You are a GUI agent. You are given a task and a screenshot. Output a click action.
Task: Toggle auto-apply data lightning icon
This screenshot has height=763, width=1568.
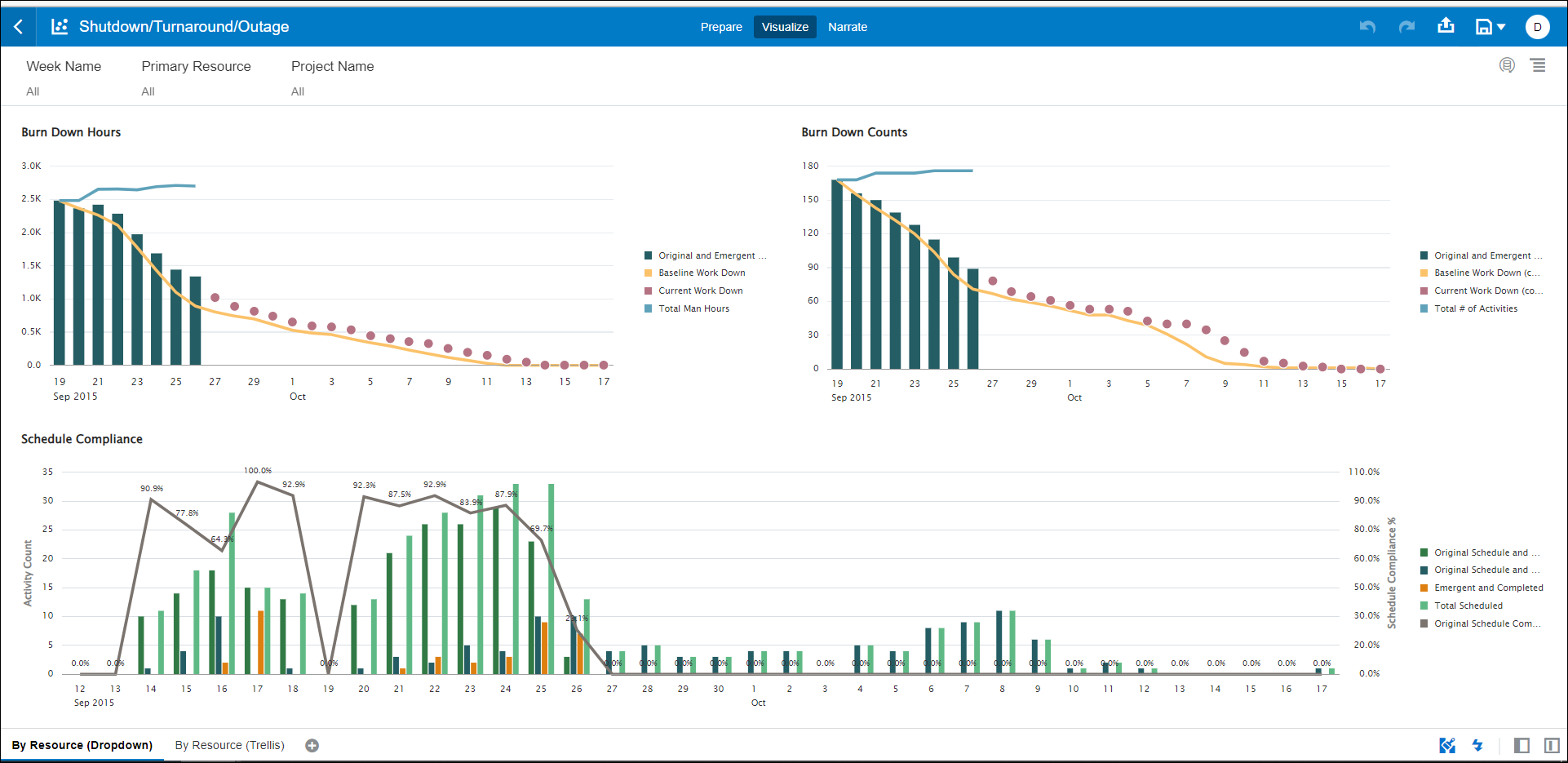(1477, 745)
